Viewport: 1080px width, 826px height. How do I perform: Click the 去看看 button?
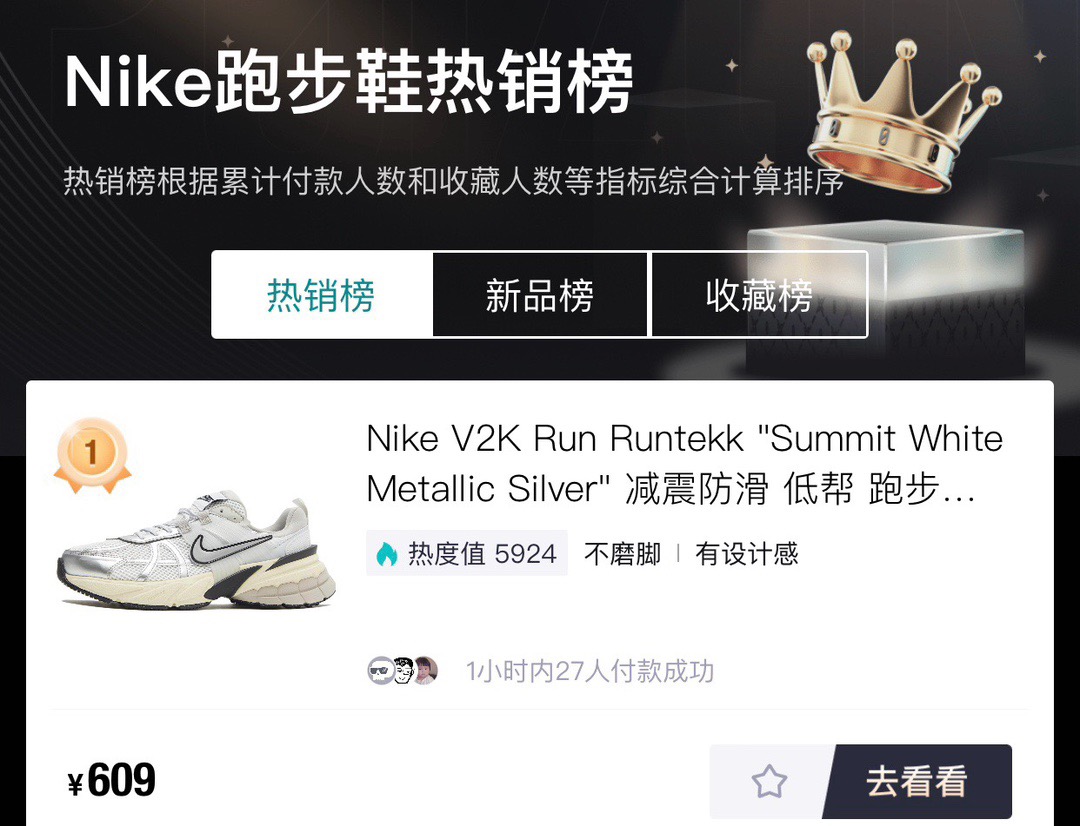pos(916,781)
